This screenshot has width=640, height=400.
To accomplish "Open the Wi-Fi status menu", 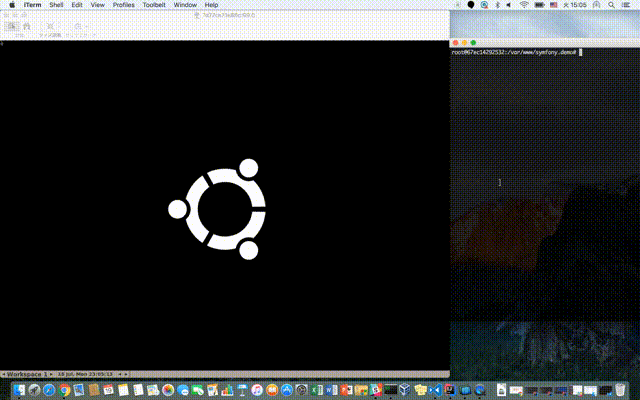I will click(x=524, y=5).
